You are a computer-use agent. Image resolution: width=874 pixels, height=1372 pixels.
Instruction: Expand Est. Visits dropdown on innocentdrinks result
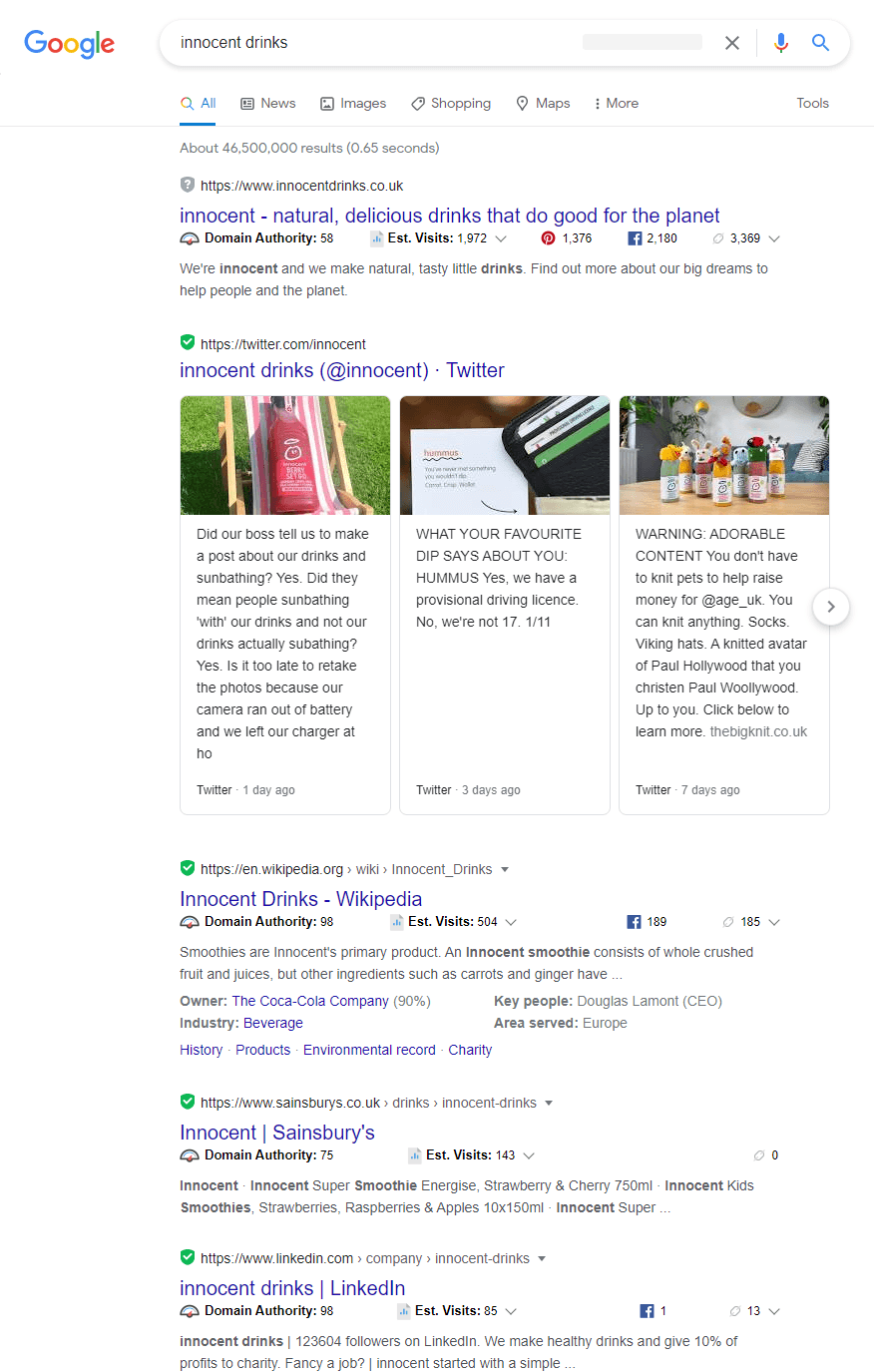pyautogui.click(x=501, y=238)
